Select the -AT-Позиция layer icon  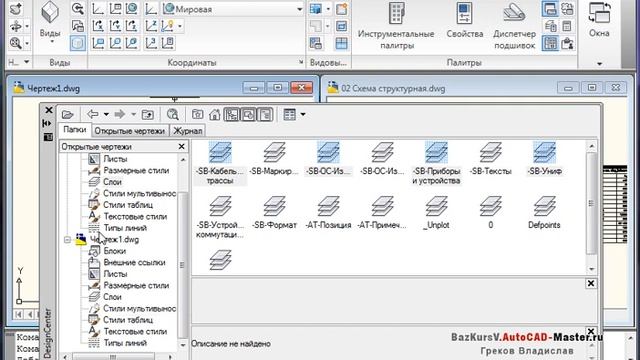[328, 206]
